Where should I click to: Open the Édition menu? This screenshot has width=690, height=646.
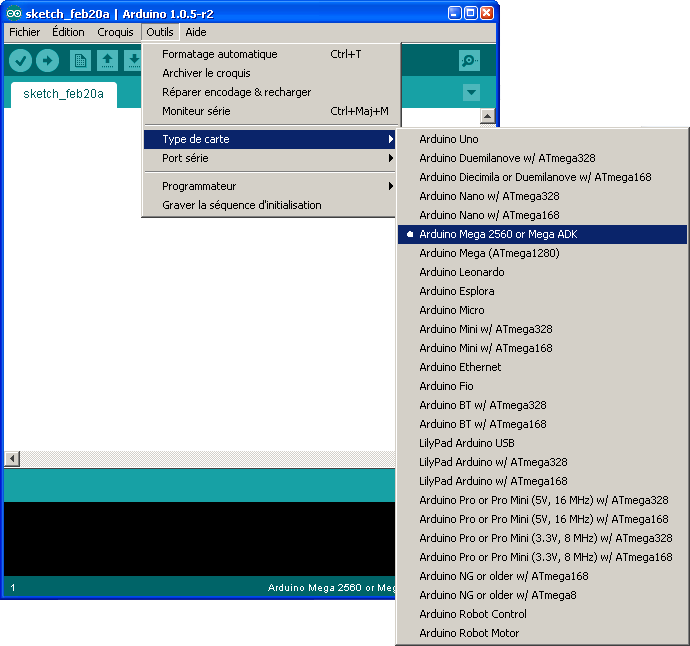[68, 32]
